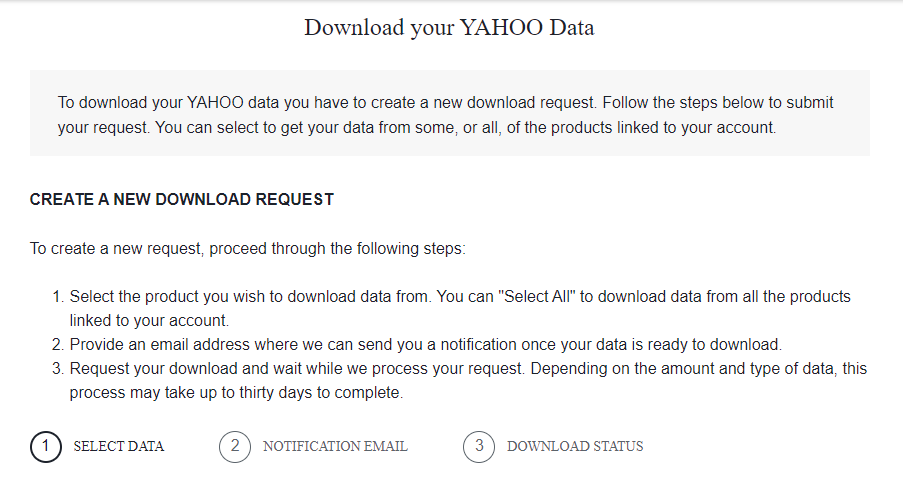The height and width of the screenshot is (479, 903).
Task: Click the step 3 circle icon
Action: (479, 446)
